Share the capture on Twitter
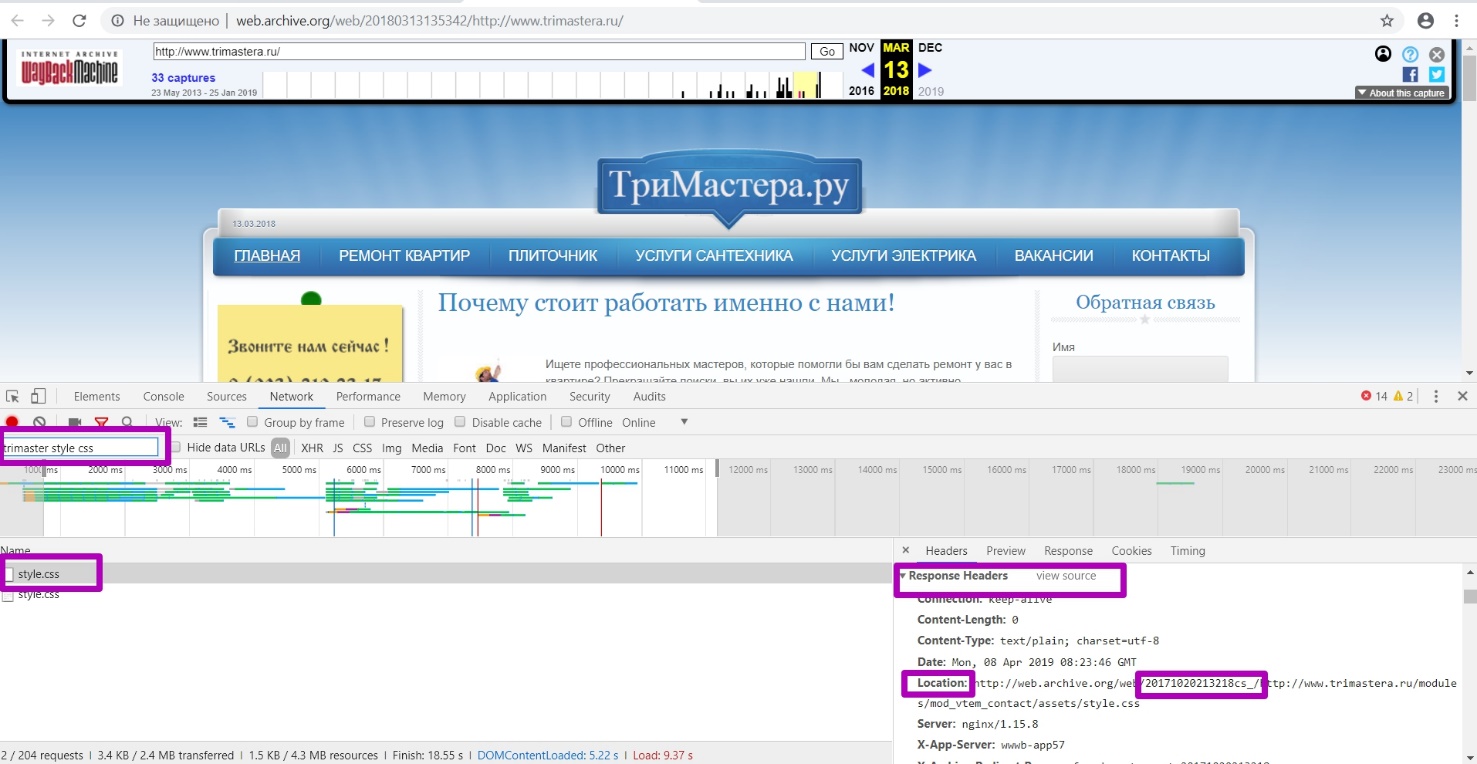The image size is (1477, 764). point(1437,75)
